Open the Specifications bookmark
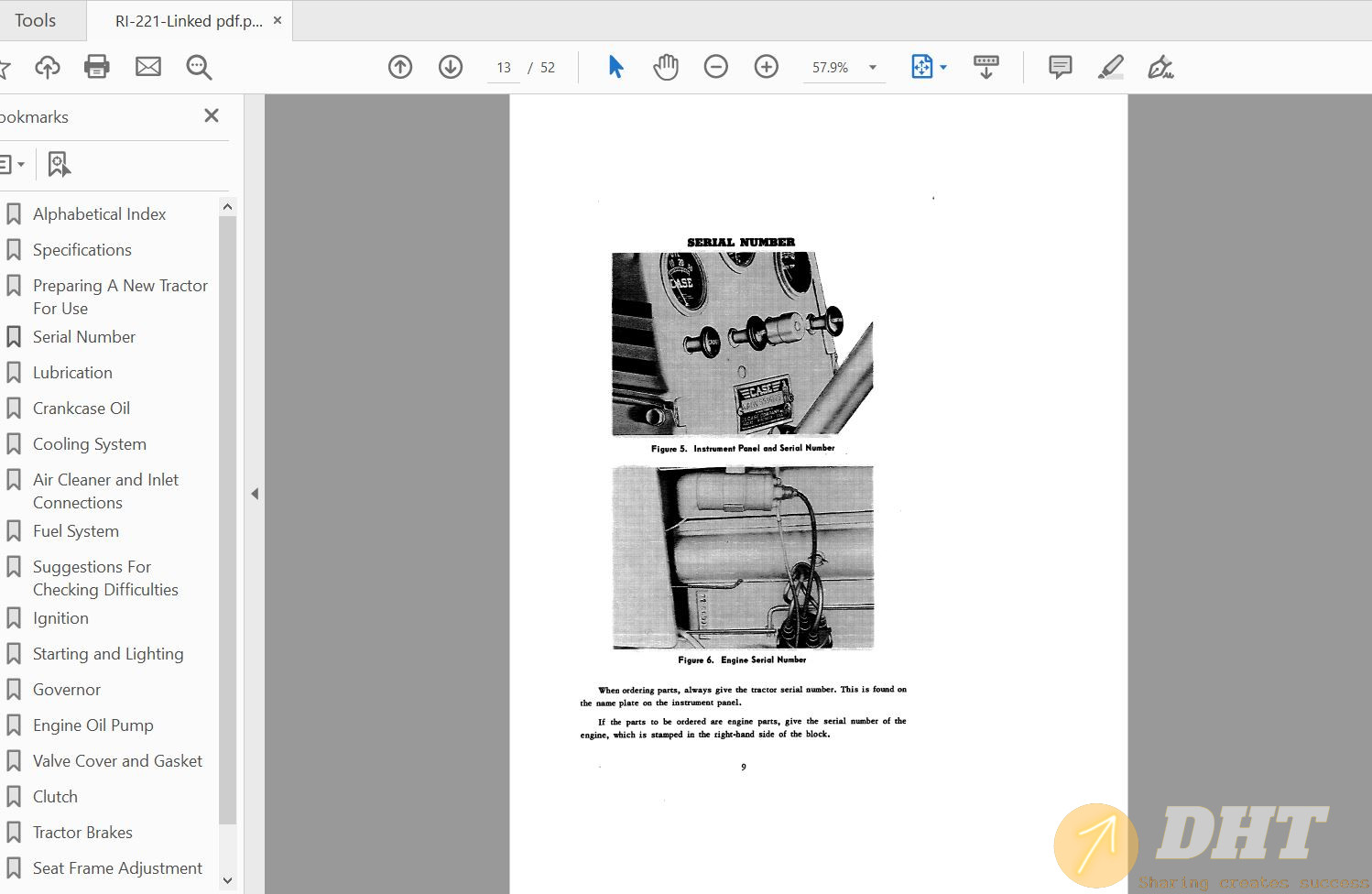 82,250
